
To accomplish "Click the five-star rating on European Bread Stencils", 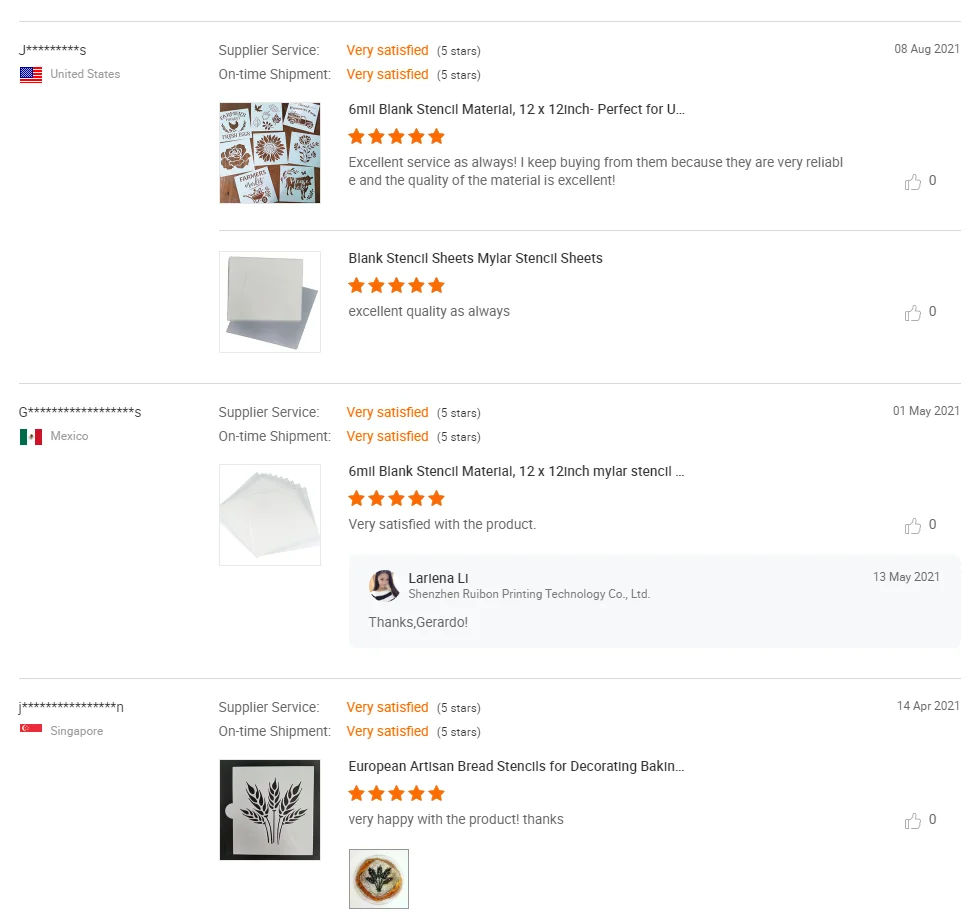I will tap(396, 794).
